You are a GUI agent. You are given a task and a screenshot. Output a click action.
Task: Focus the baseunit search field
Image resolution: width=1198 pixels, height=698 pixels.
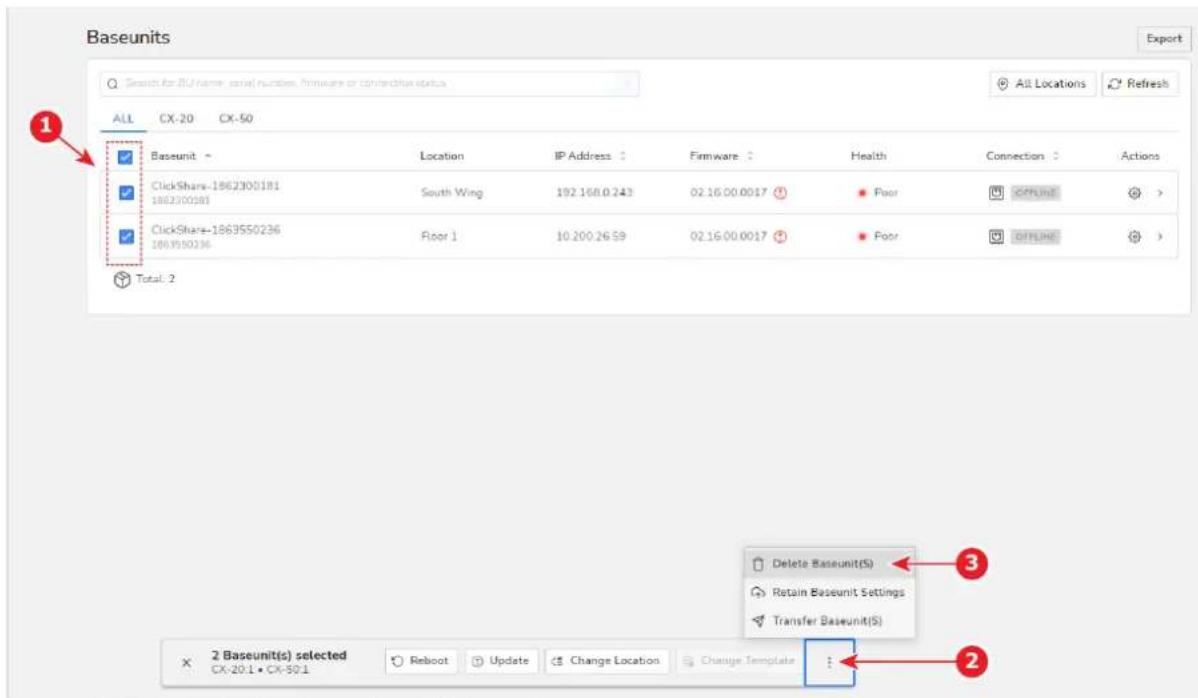[x=370, y=84]
